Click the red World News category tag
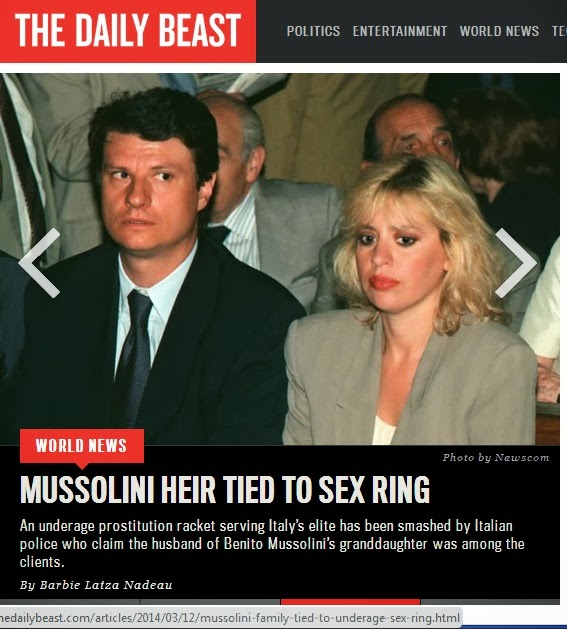 click(82, 446)
